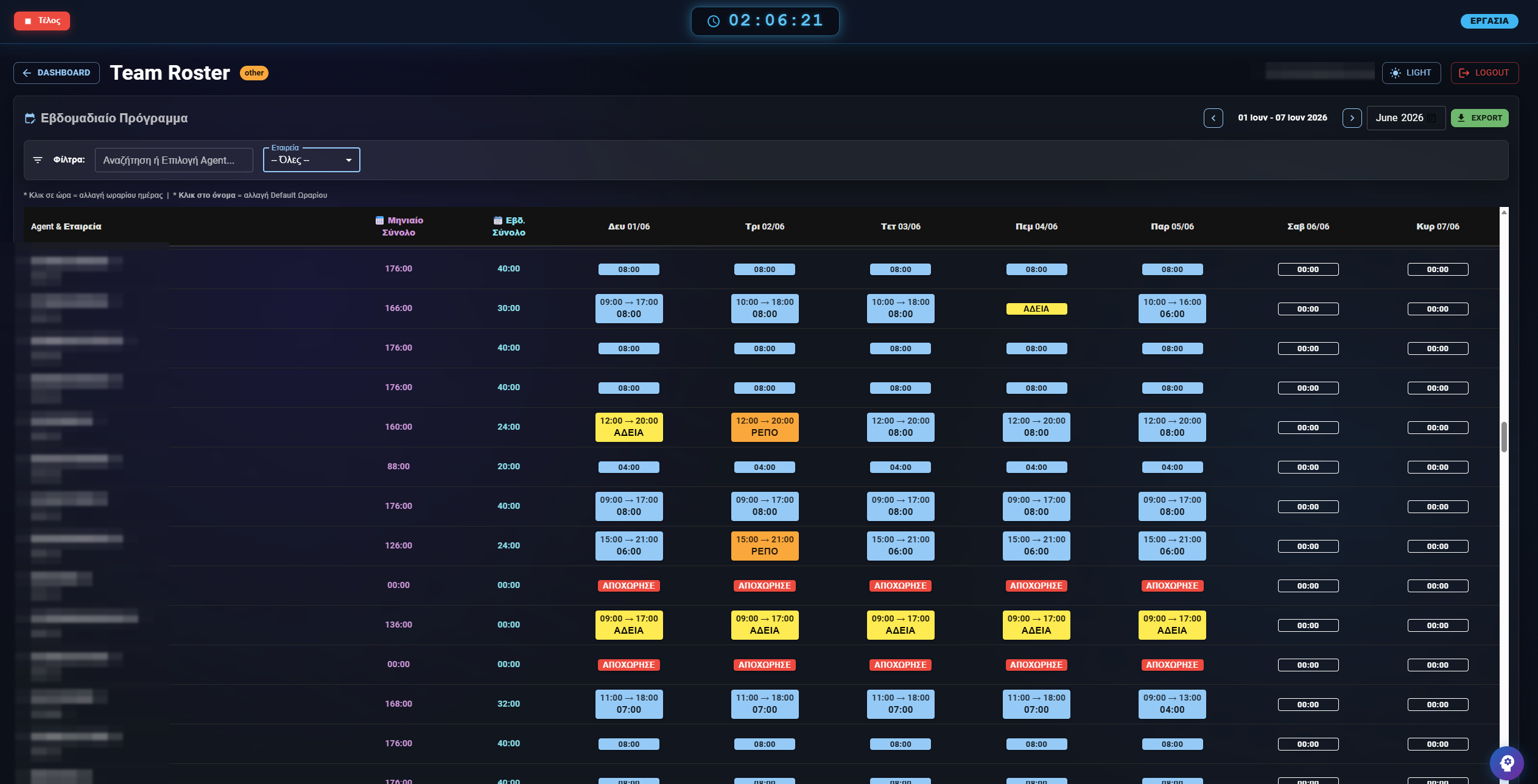Click the Σαβ 06/06 column header
Image resolution: width=1538 pixels, height=784 pixels.
coord(1308,226)
